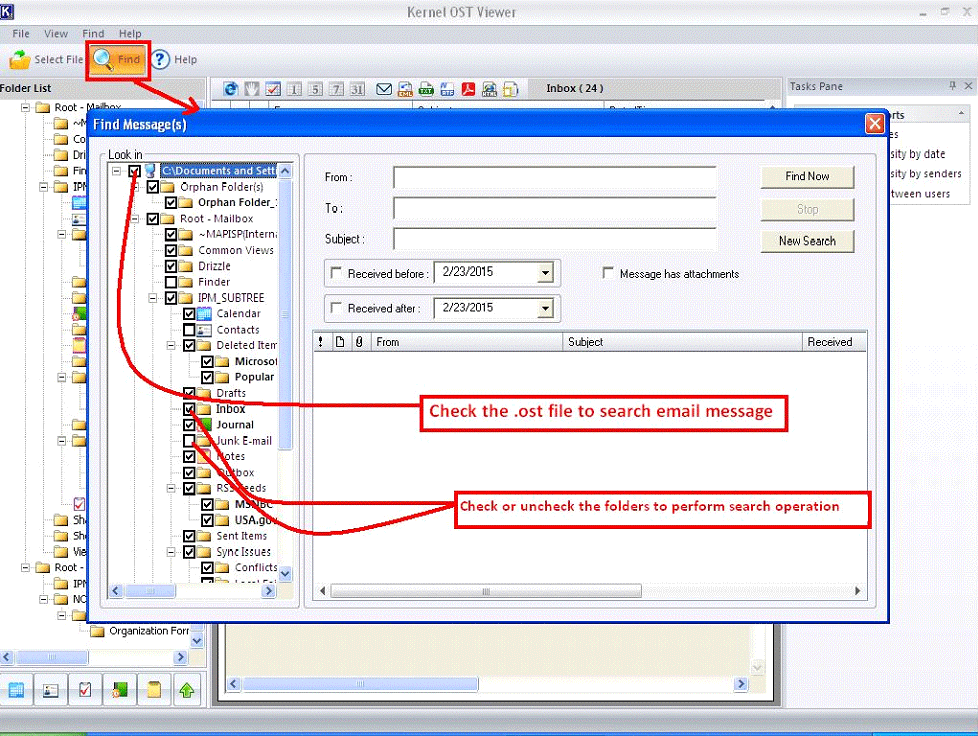Enable Message has attachments checkbox

click(608, 273)
